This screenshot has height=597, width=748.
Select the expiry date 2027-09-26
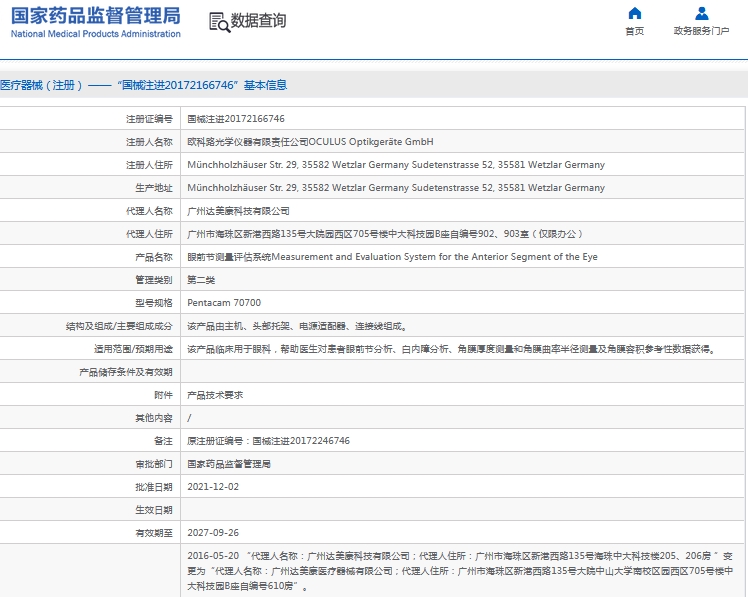213,533
